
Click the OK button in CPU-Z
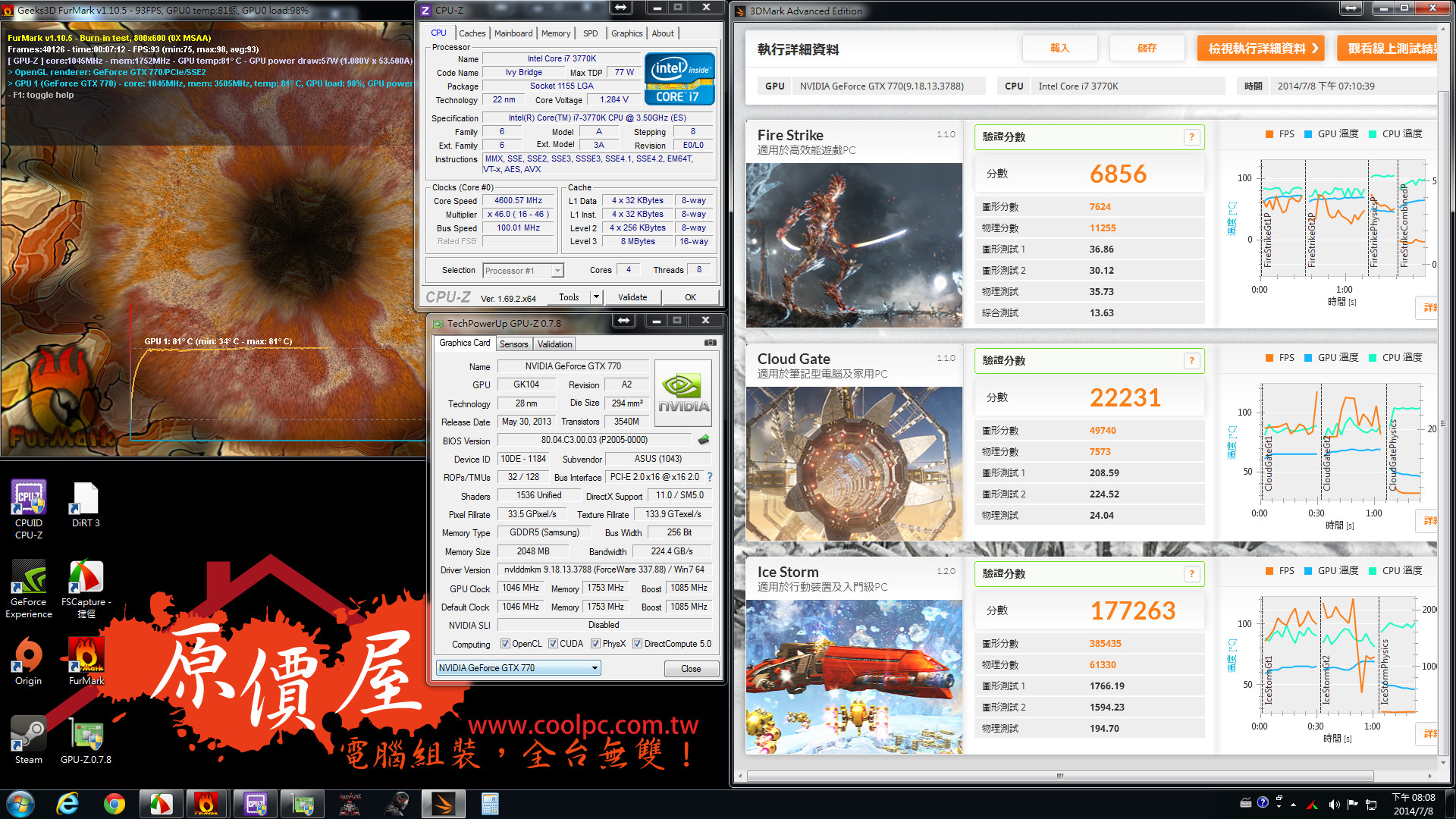click(690, 297)
